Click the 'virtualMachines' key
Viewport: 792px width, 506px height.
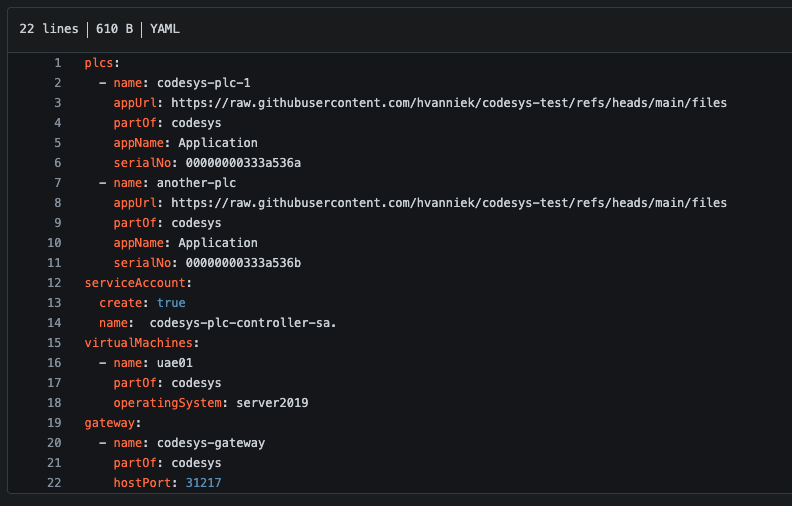point(138,343)
